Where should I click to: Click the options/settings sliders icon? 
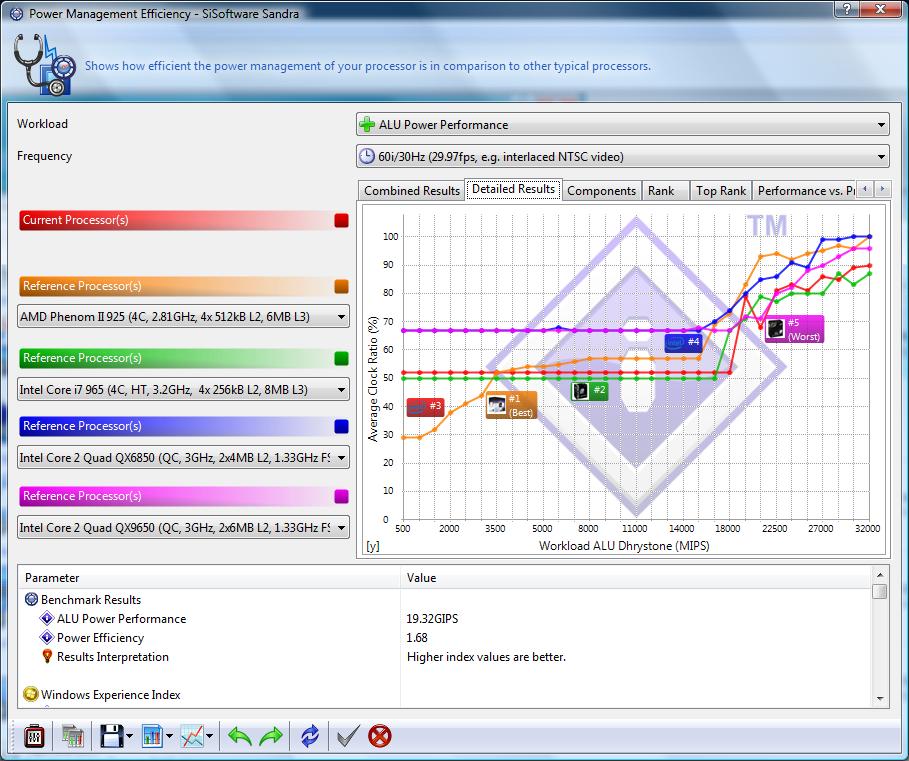point(33,737)
